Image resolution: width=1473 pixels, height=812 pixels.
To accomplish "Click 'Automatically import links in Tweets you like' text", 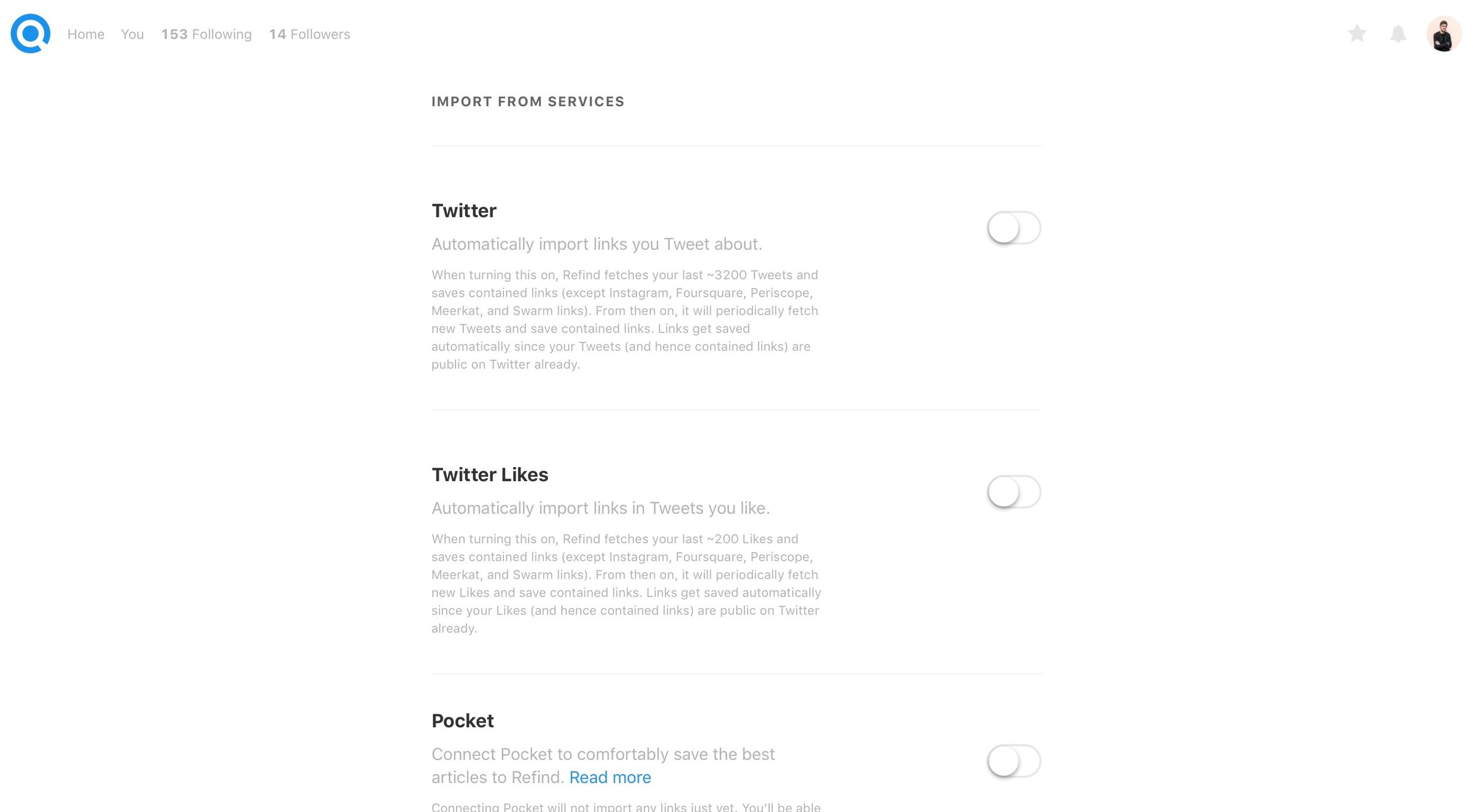I will [601, 508].
